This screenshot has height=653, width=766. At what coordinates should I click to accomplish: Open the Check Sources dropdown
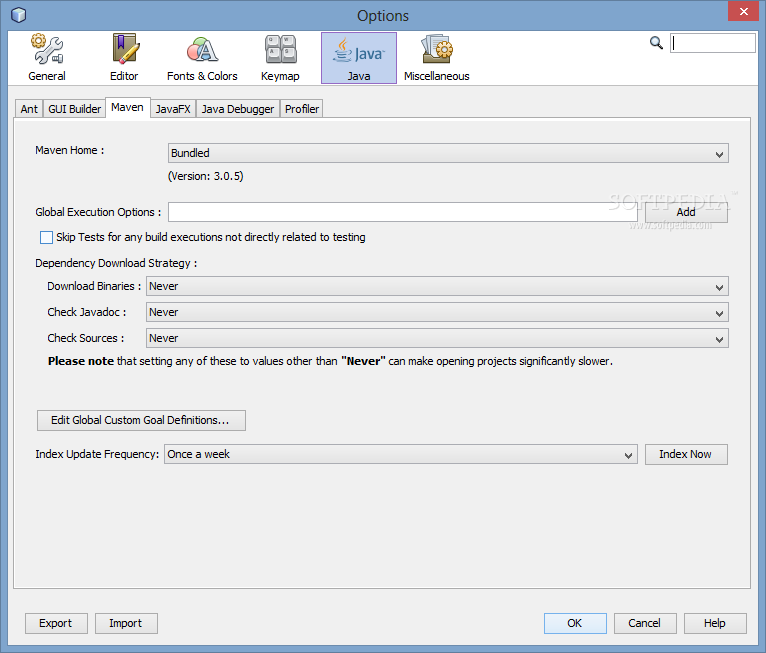[437, 338]
